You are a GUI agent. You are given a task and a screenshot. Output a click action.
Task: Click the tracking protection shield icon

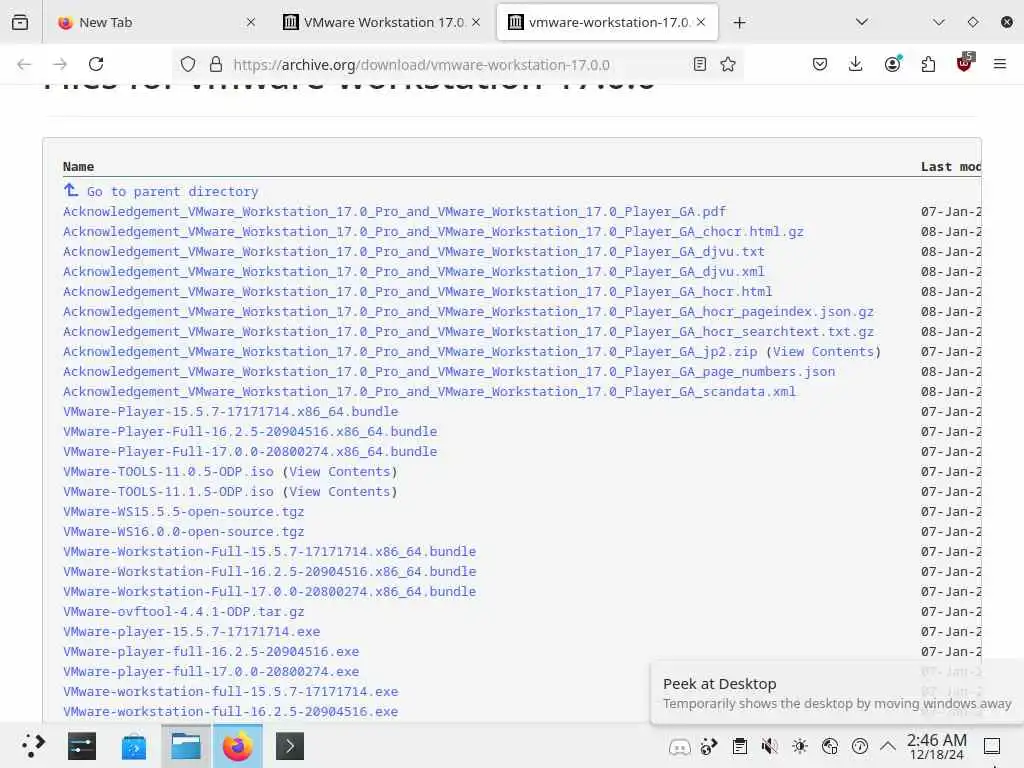[x=188, y=64]
